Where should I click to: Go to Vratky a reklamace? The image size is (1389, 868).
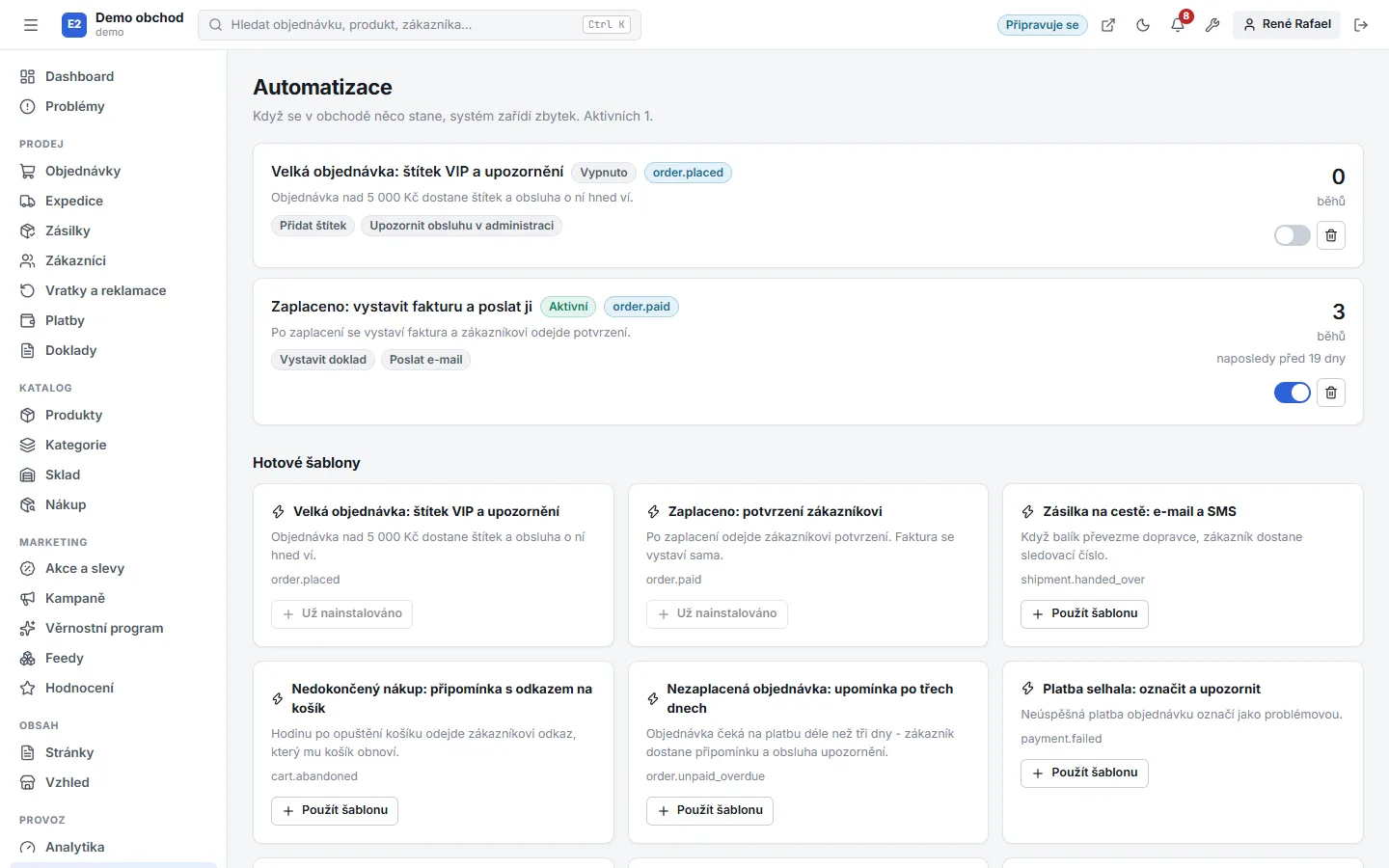114,290
